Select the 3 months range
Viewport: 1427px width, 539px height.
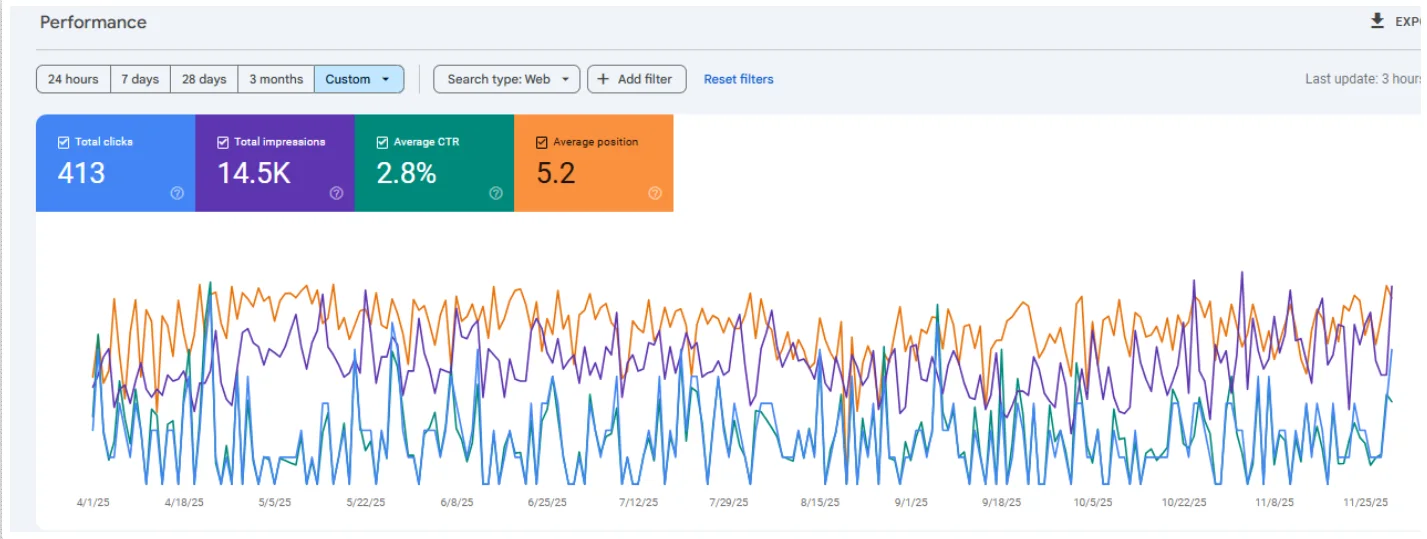pyautogui.click(x=276, y=79)
